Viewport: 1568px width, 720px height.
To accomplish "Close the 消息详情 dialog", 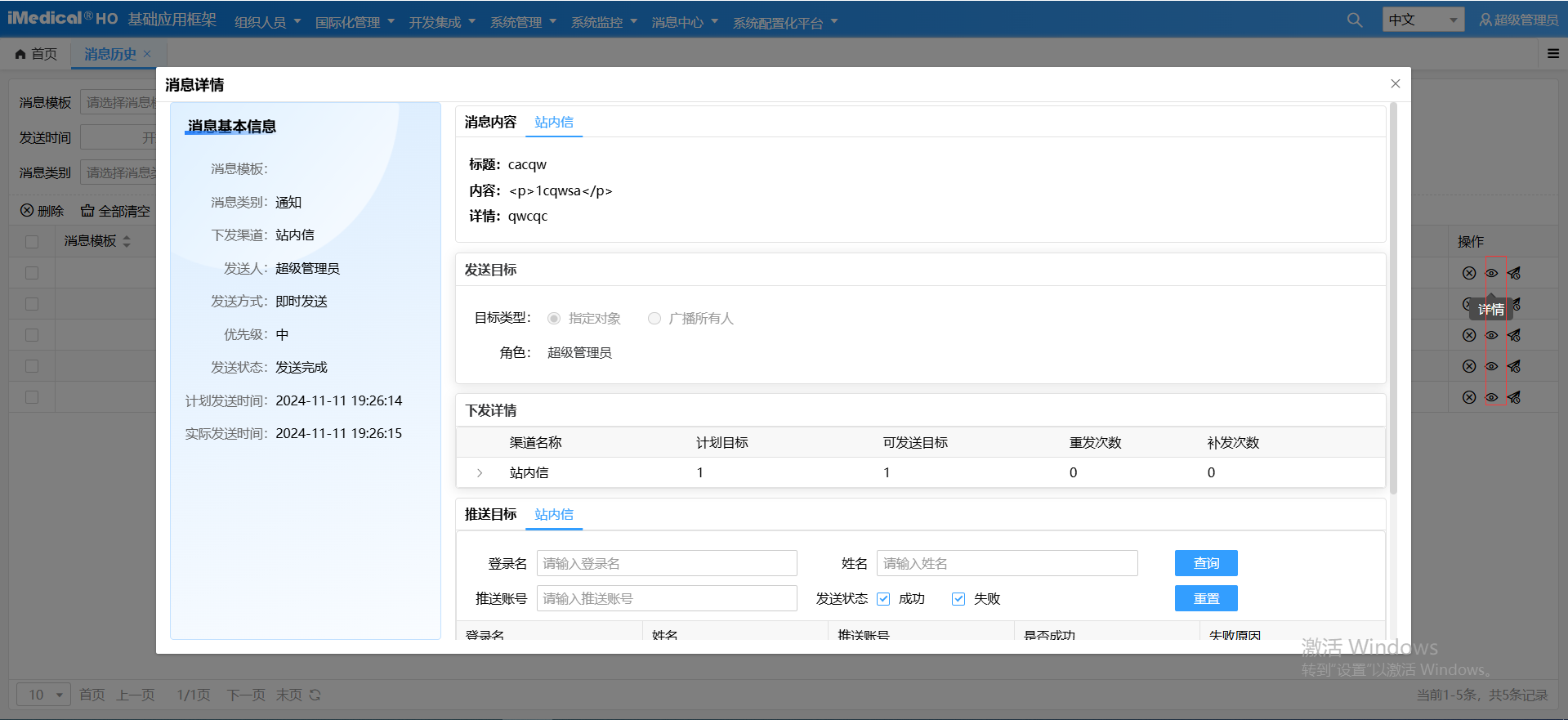I will coord(1395,84).
